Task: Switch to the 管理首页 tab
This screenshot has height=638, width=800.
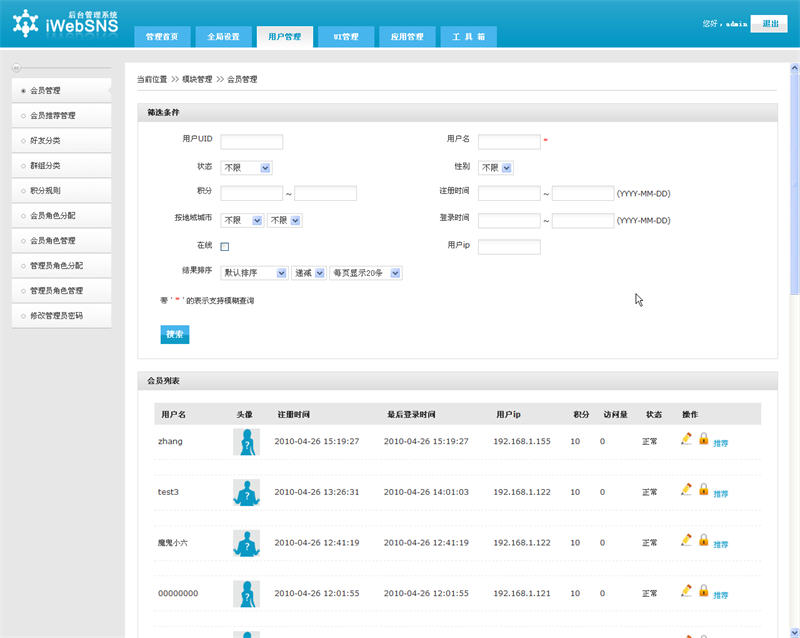Action: pyautogui.click(x=162, y=37)
